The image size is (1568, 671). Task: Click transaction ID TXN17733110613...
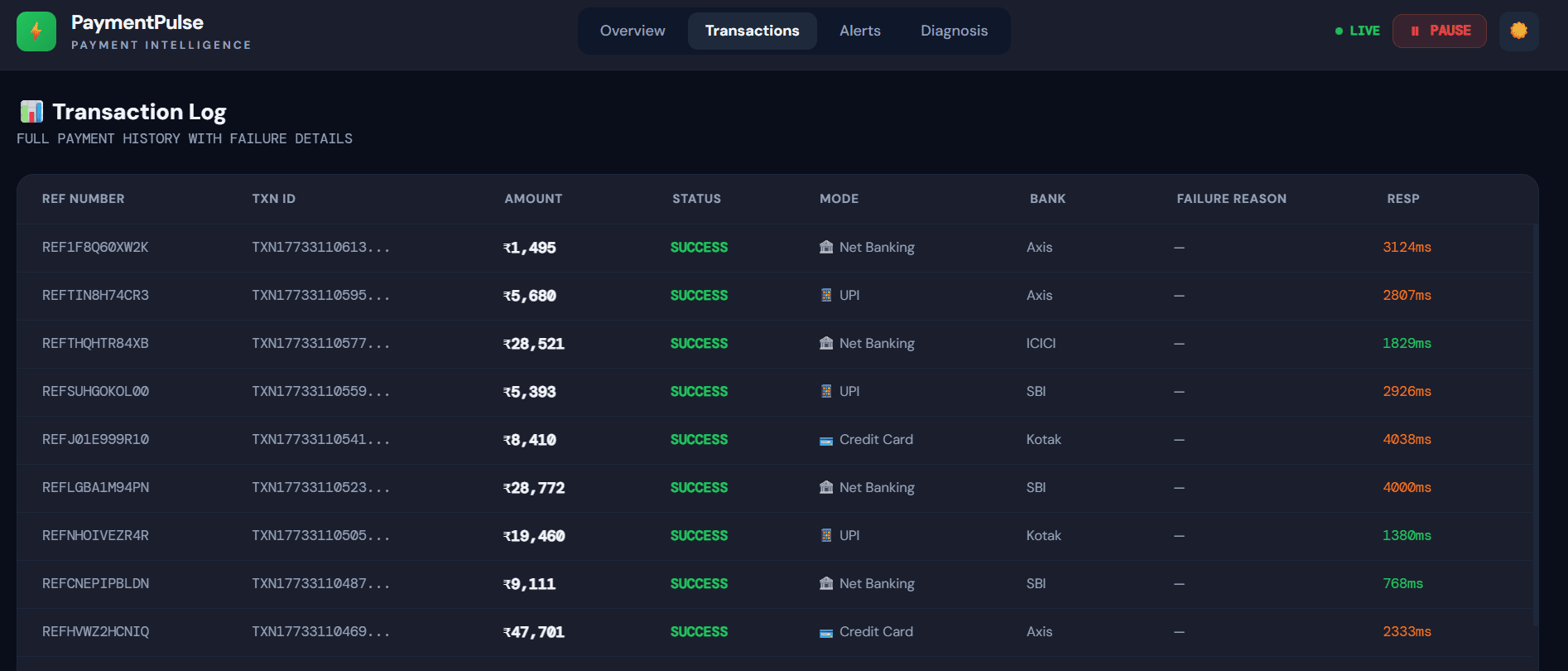(x=321, y=247)
